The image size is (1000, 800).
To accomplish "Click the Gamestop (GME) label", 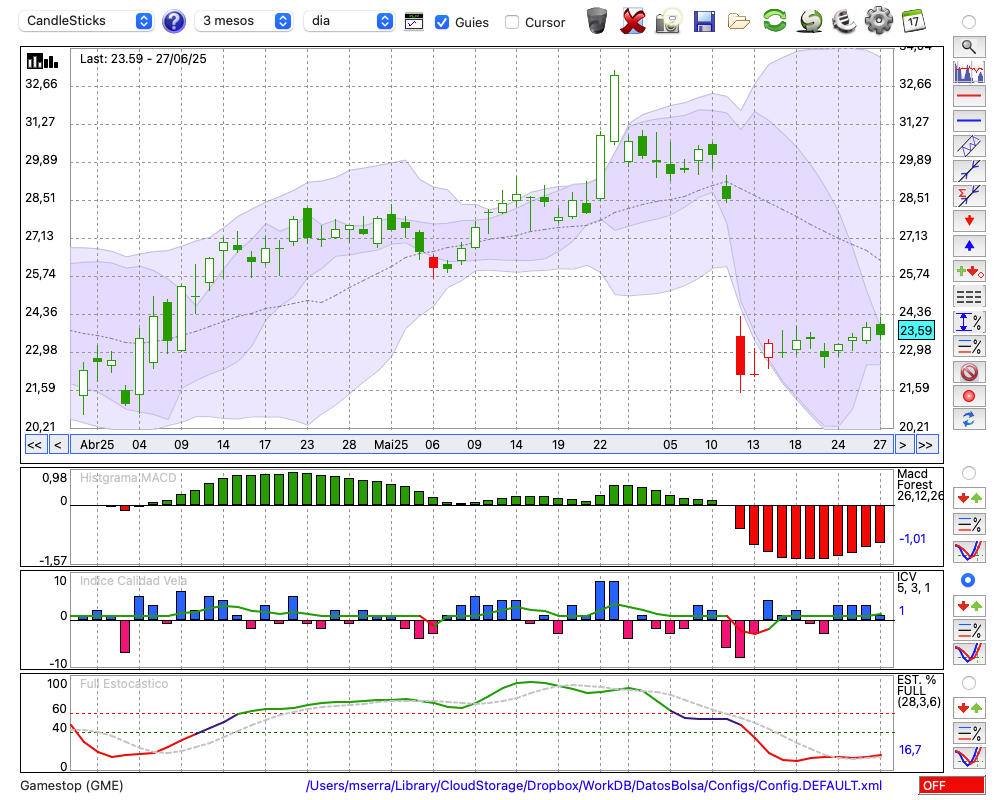I will [71, 785].
